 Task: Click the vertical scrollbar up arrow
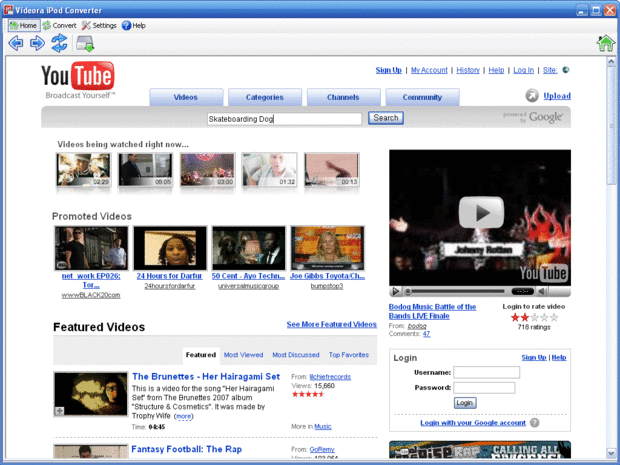[x=611, y=62]
